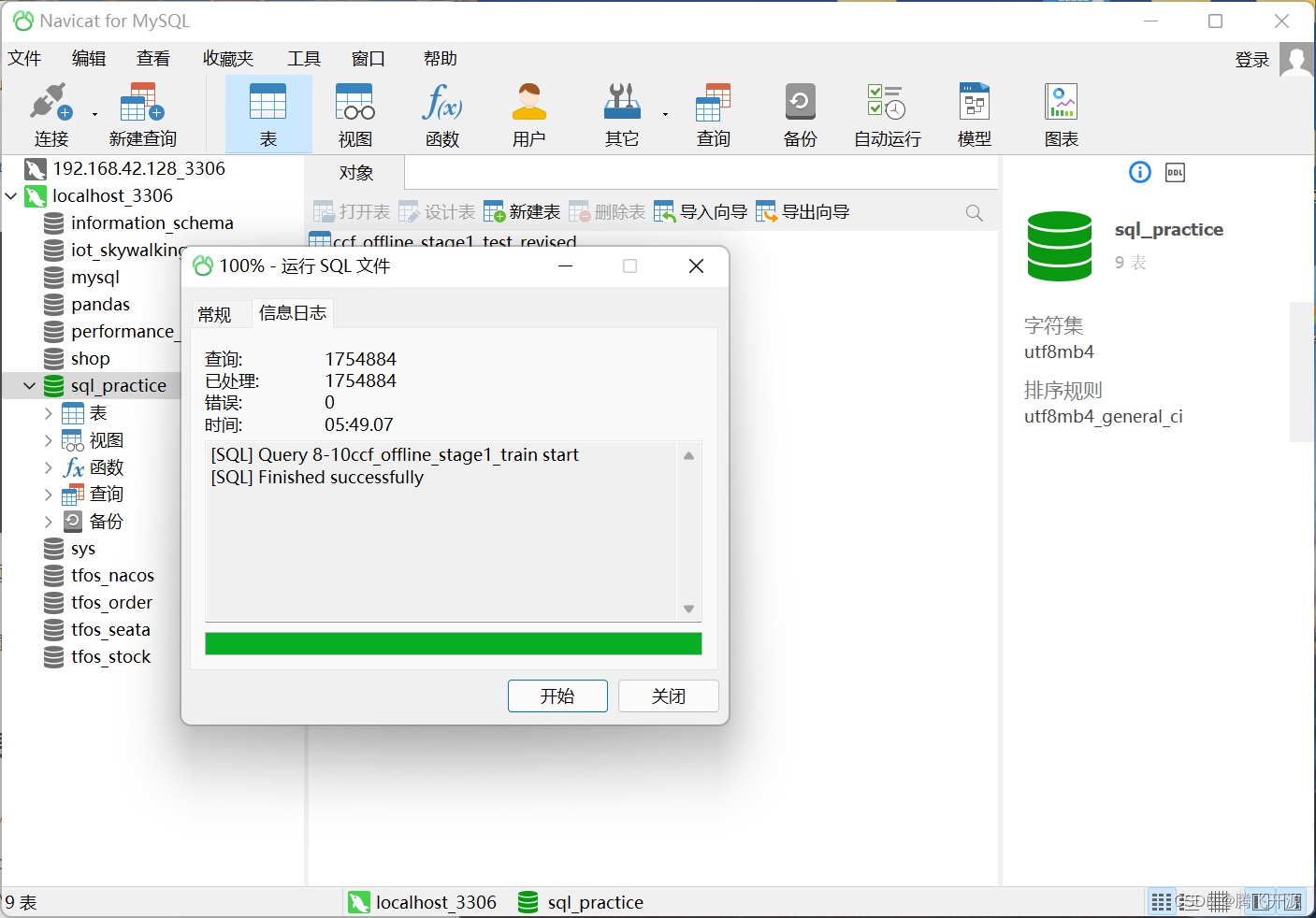Collapse the sql_practice database node

29,386
